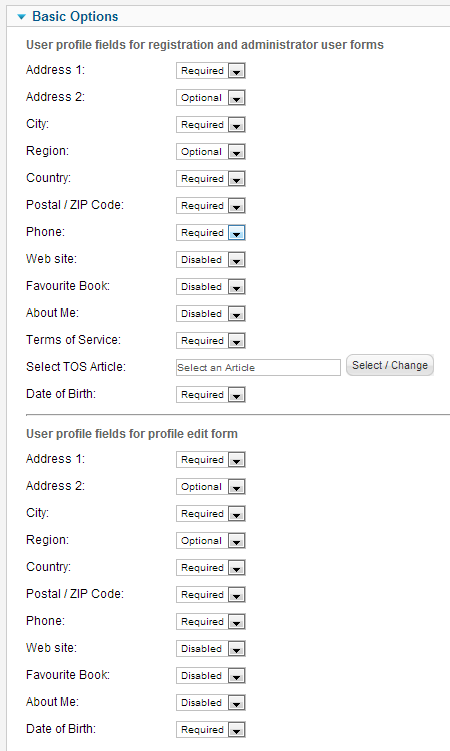Open profile edit Region dropdown
This screenshot has width=450, height=751.
point(211,541)
